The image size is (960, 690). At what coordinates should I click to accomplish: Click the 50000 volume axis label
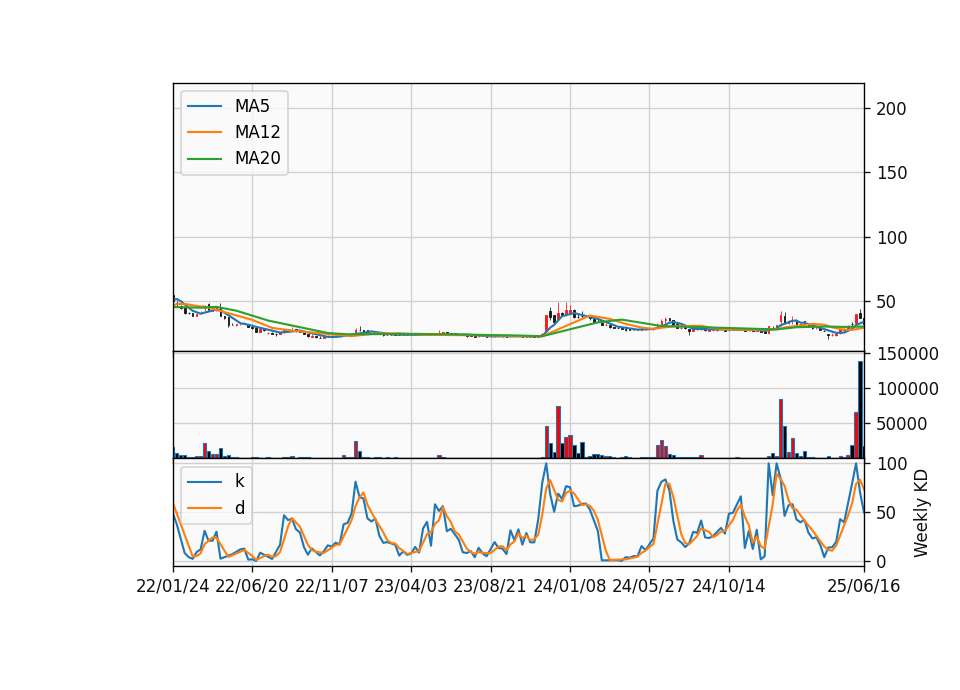click(x=902, y=424)
